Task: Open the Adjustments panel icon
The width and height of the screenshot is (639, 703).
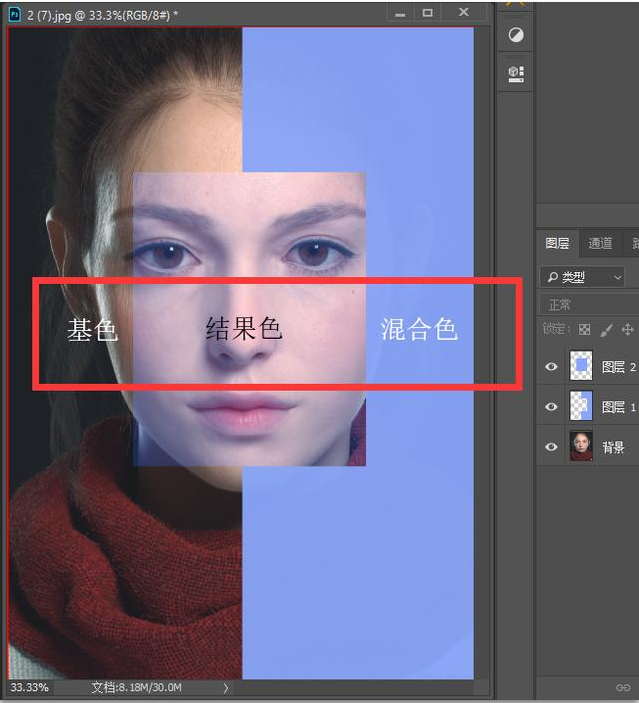Action: (516, 35)
